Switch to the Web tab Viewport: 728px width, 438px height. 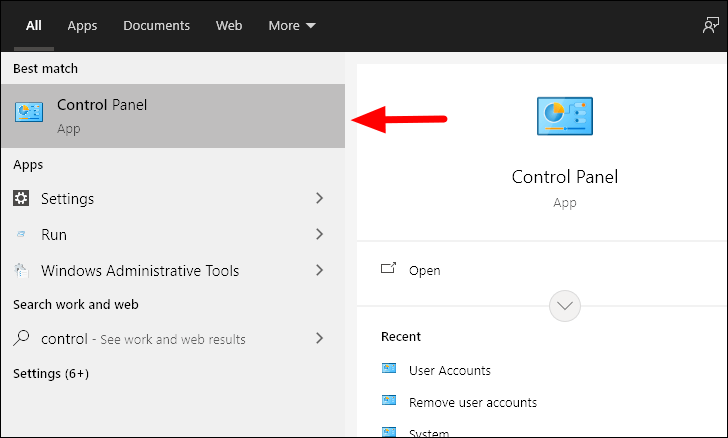[229, 26]
